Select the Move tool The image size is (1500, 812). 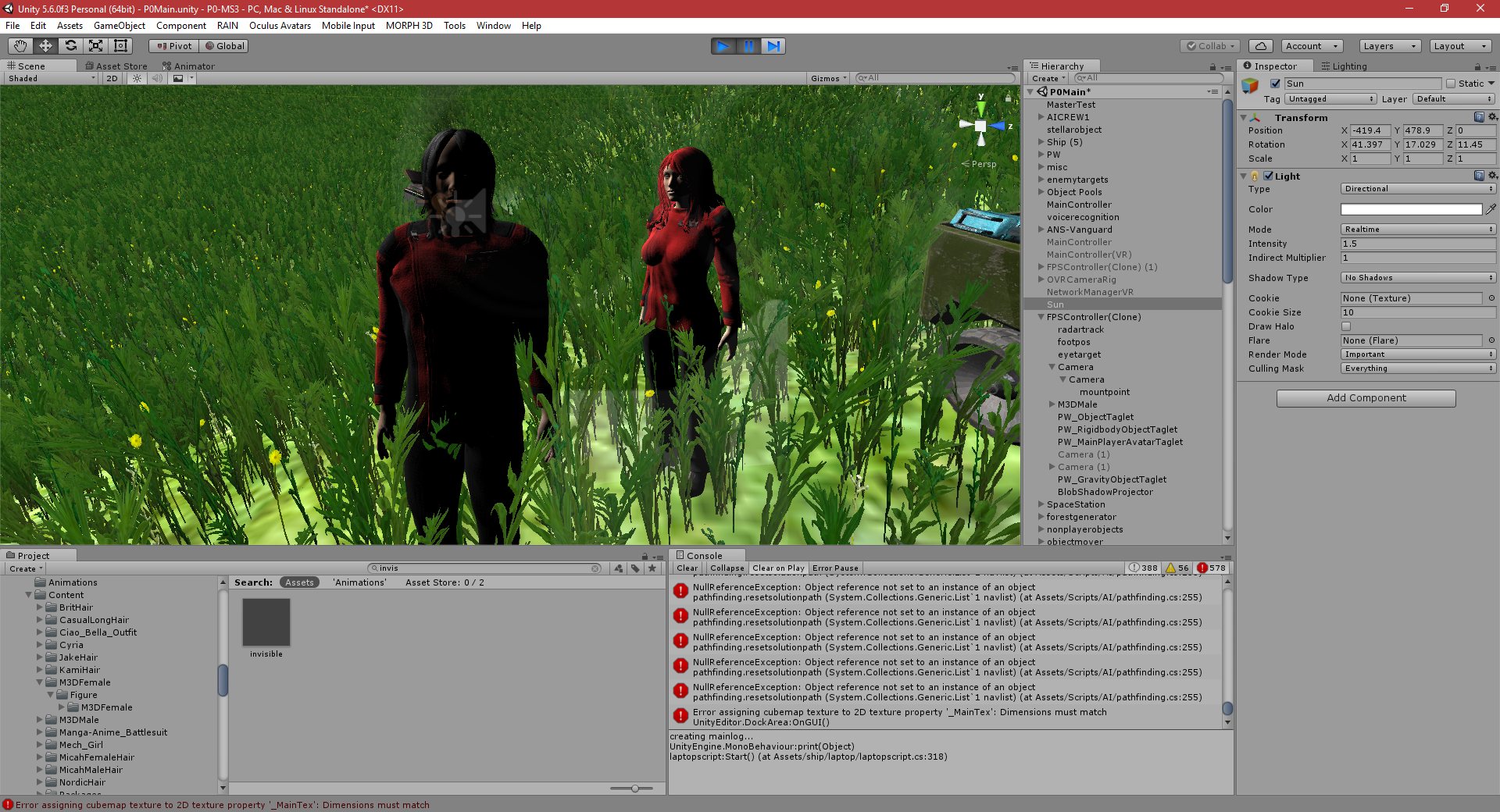45,46
